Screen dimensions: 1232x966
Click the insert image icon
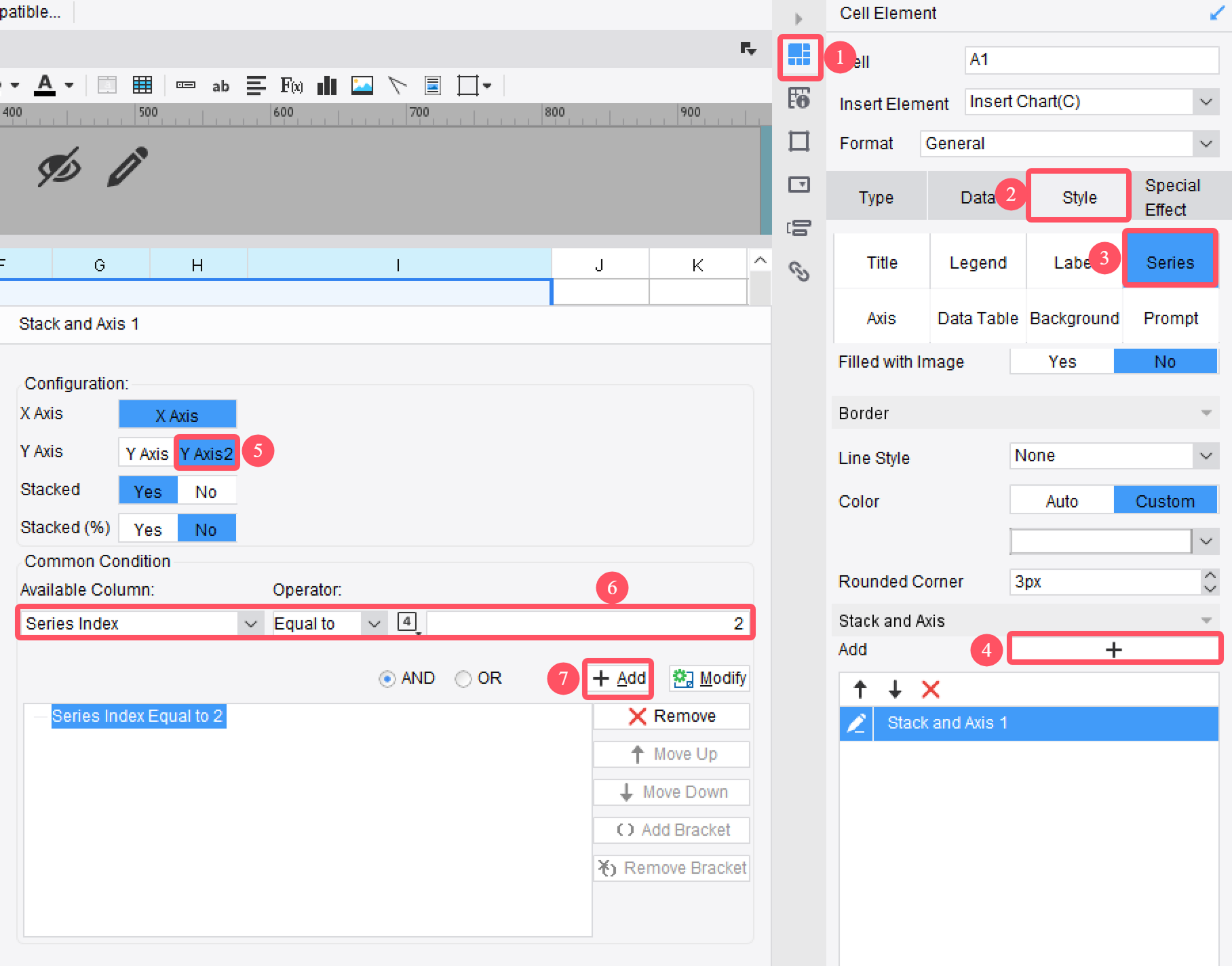(x=362, y=85)
